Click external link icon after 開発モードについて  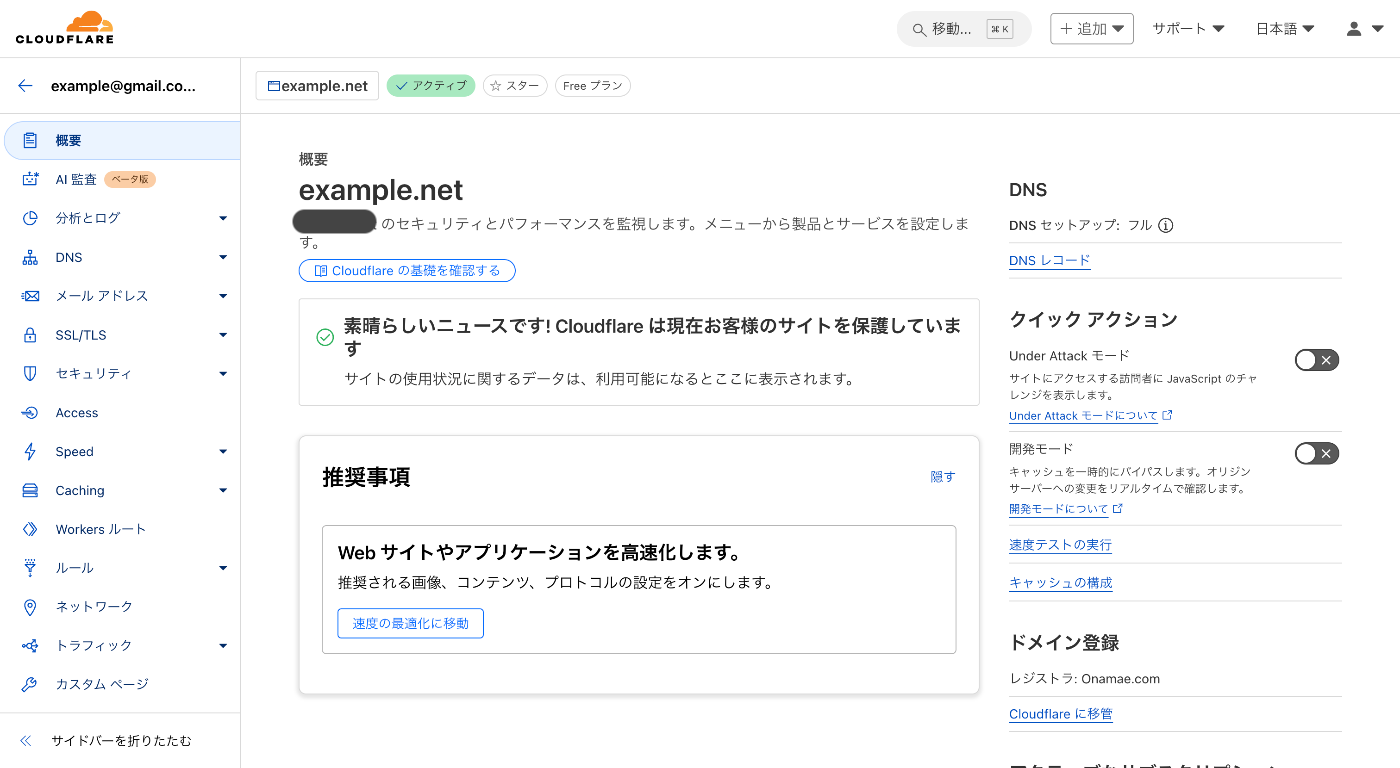[x=1118, y=509]
